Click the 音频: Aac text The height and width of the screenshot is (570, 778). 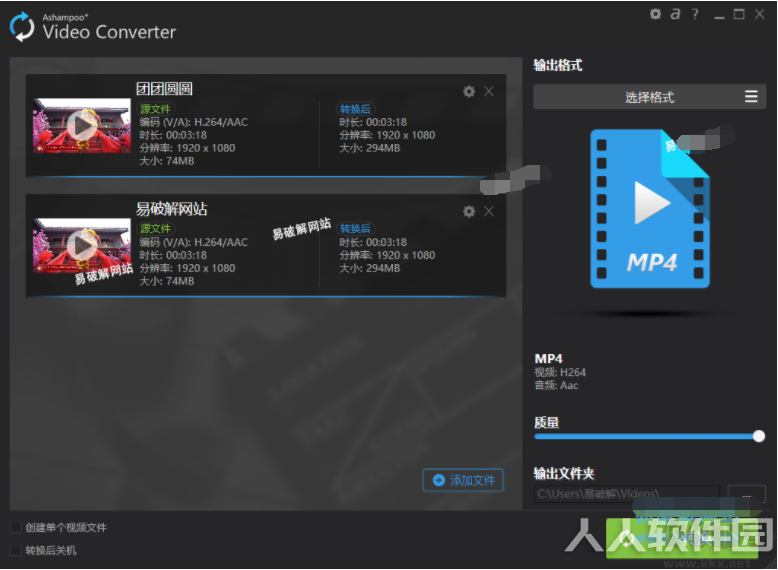tap(556, 385)
